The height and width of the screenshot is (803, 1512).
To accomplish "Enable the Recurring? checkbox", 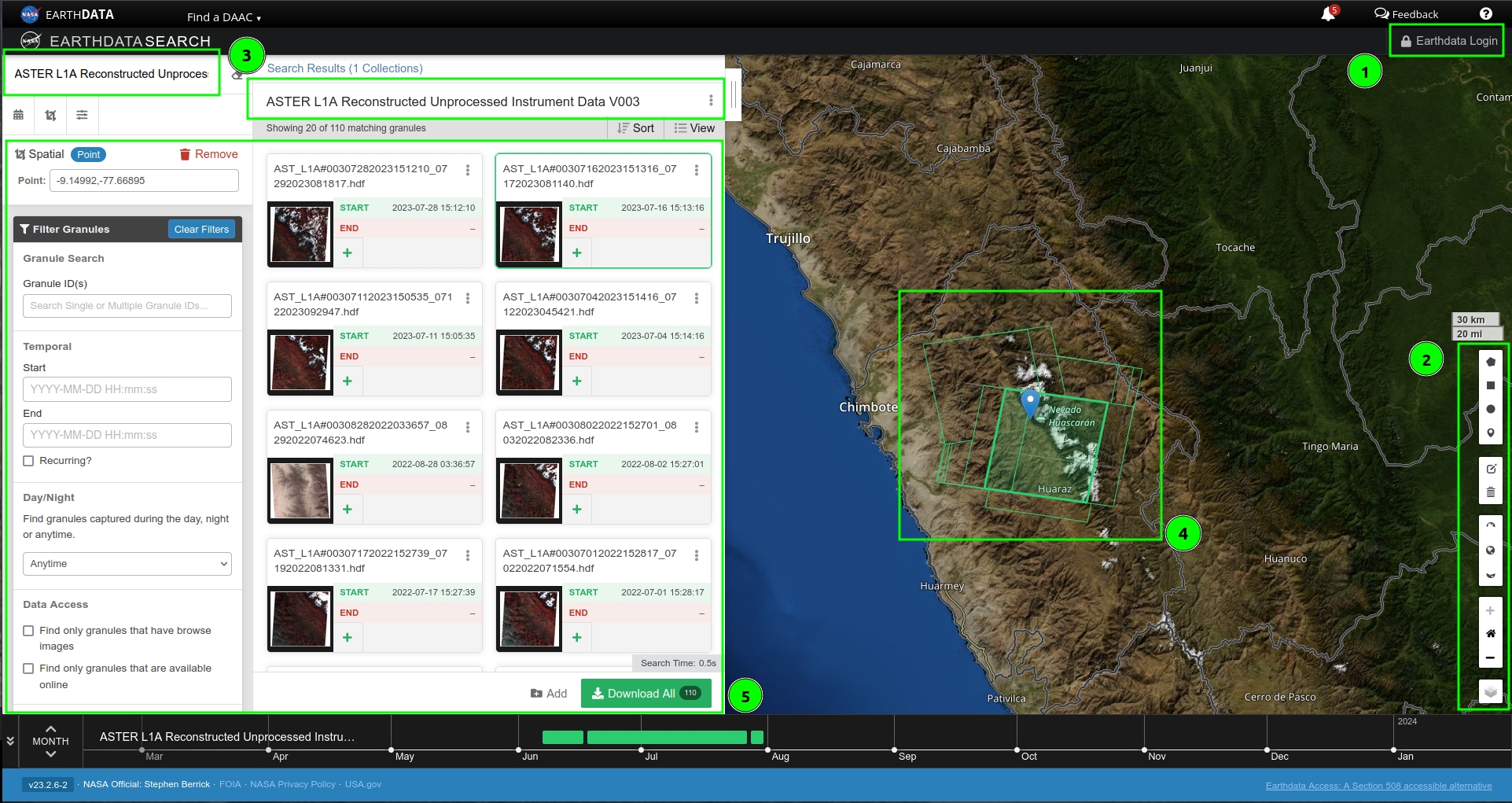I will (x=28, y=461).
